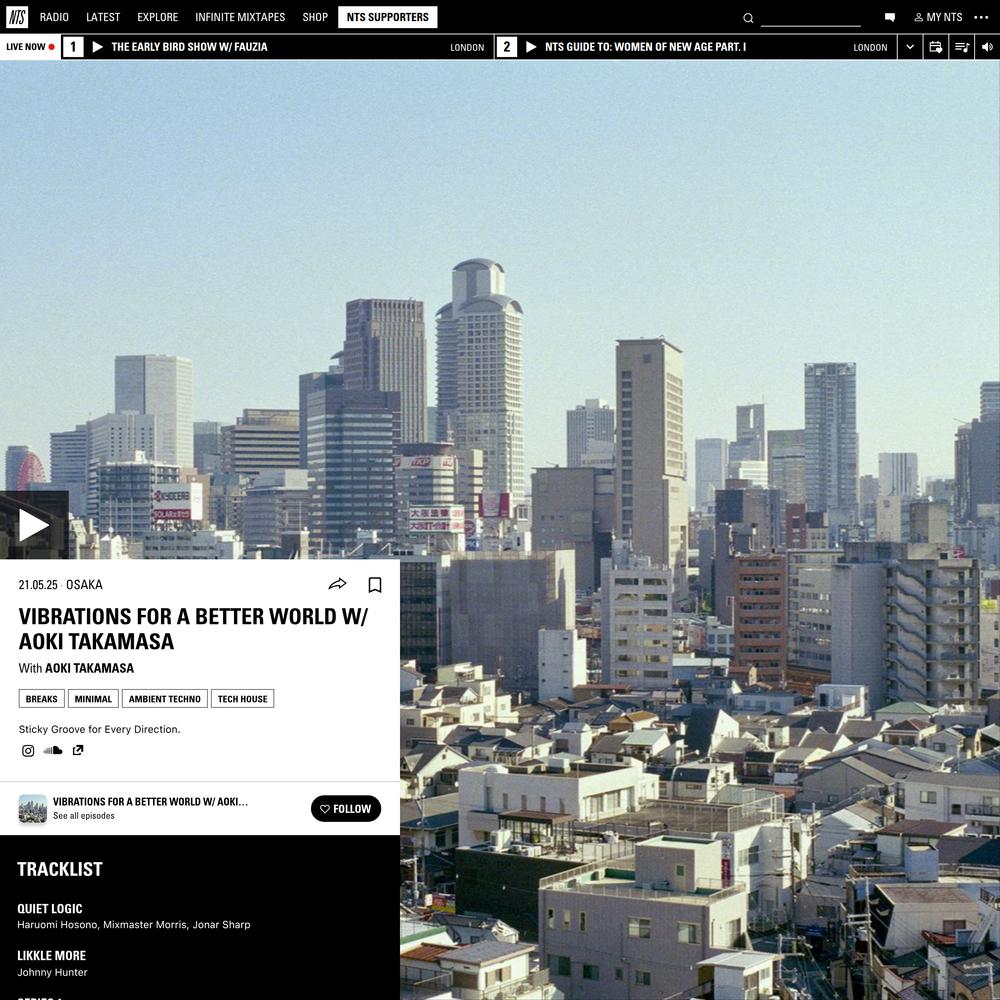Follow the Vibrations show
Screen dimensions: 1000x1000
(x=346, y=808)
